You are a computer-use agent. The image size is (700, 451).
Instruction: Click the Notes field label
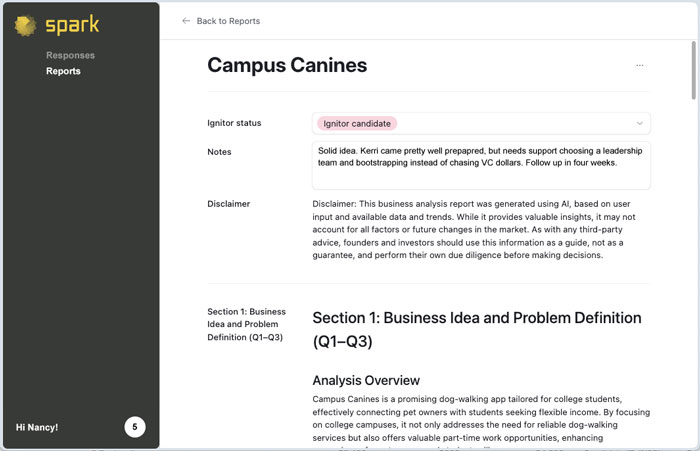pos(219,152)
